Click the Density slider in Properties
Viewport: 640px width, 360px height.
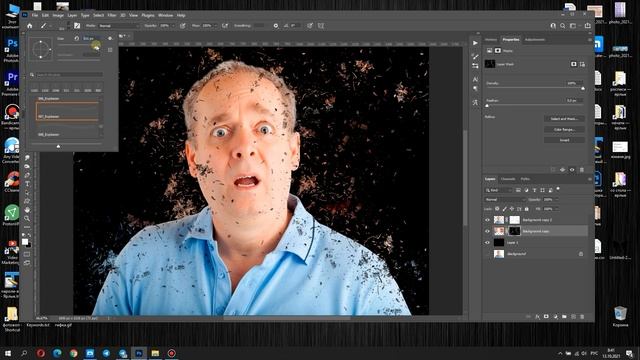[535, 88]
